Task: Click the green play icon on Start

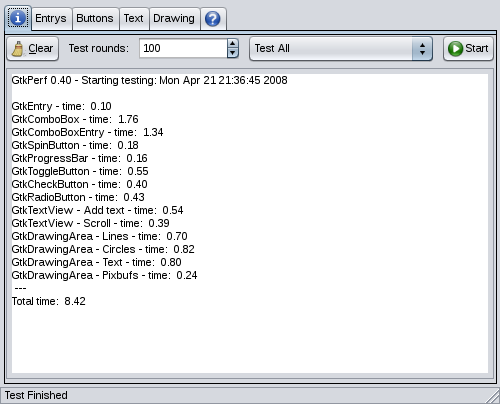Action: (x=455, y=49)
